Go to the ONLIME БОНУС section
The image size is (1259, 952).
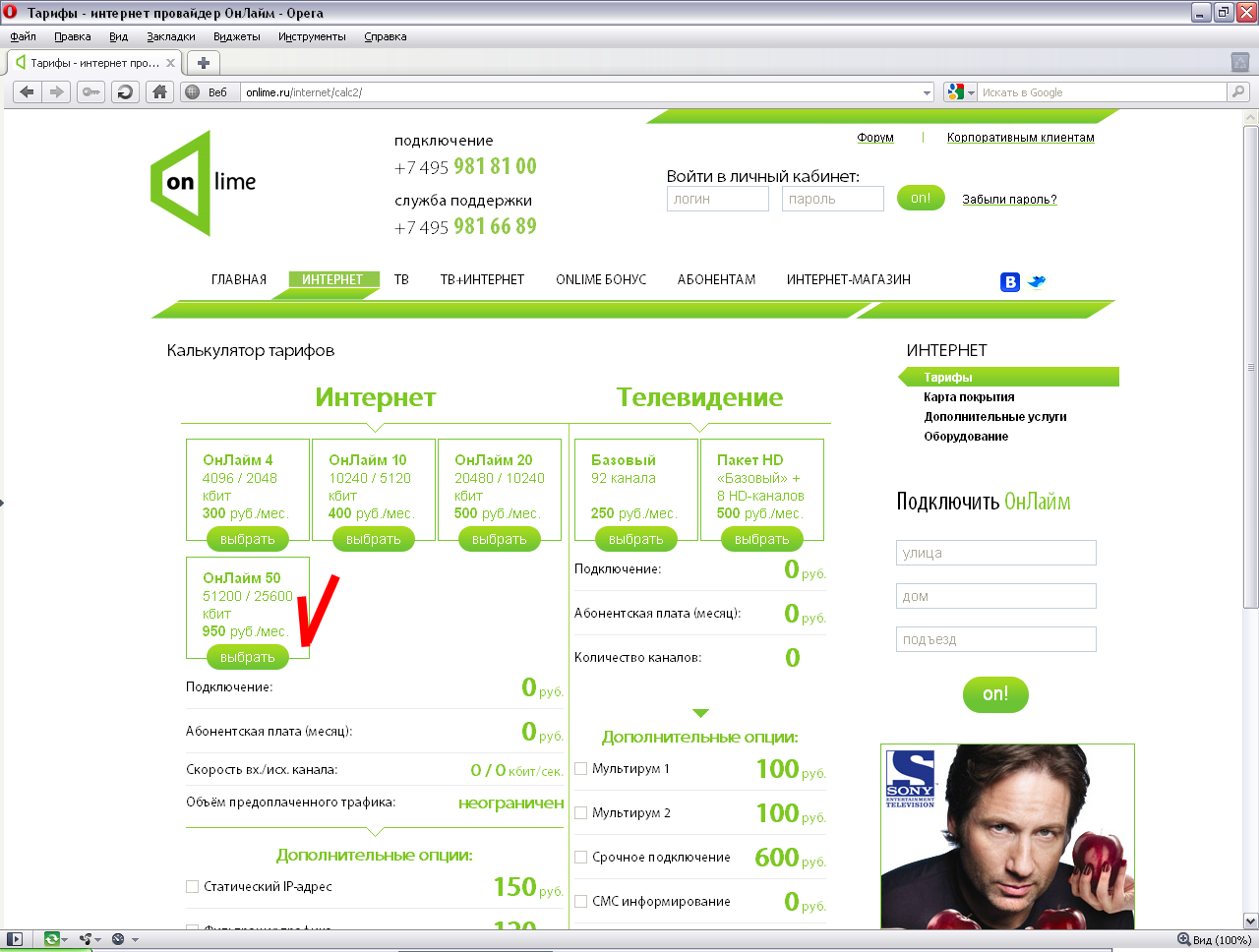(601, 280)
